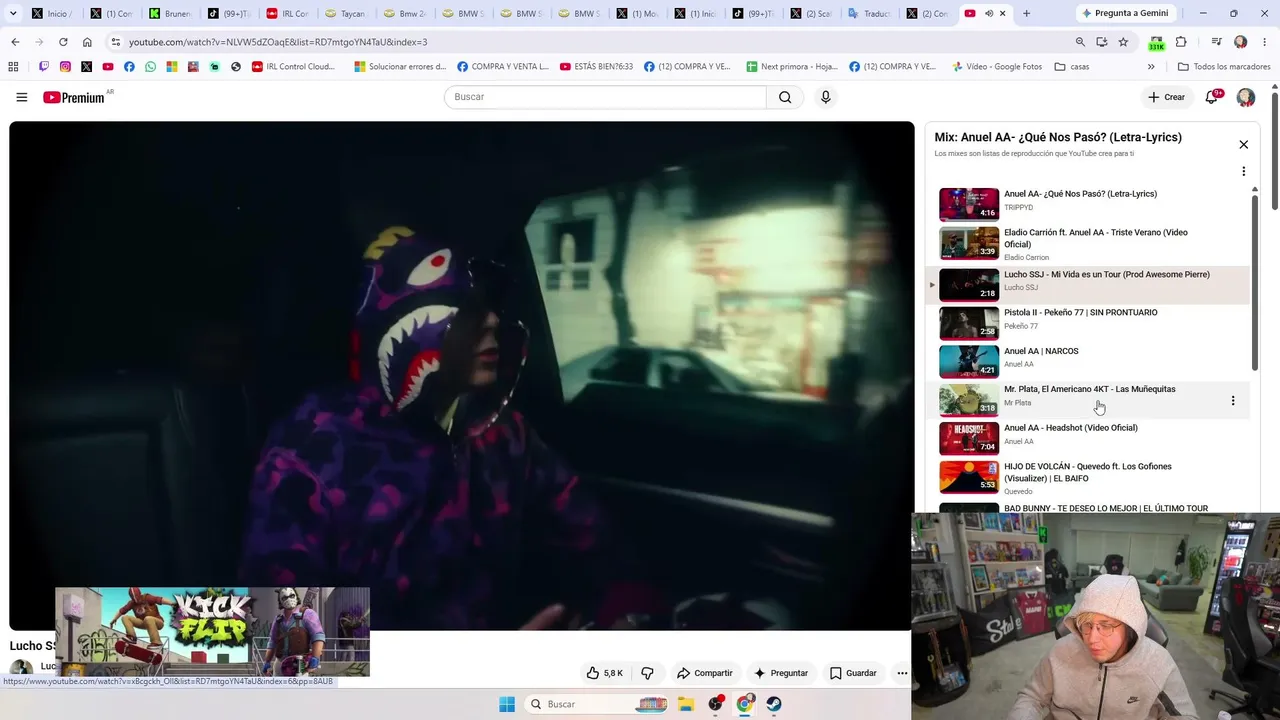Viewport: 1280px width, 720px height.
Task: Open BAD BUNNY - TE DESEO LO MEJOR title
Action: [1106, 508]
